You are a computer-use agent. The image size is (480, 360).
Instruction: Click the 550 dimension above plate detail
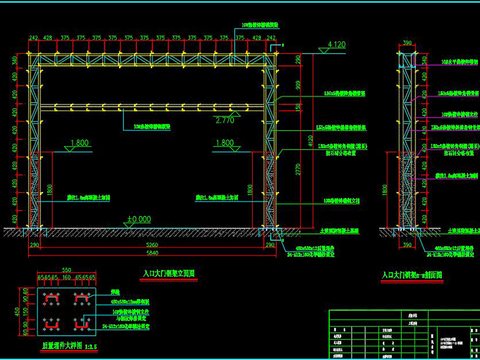pos(67,270)
